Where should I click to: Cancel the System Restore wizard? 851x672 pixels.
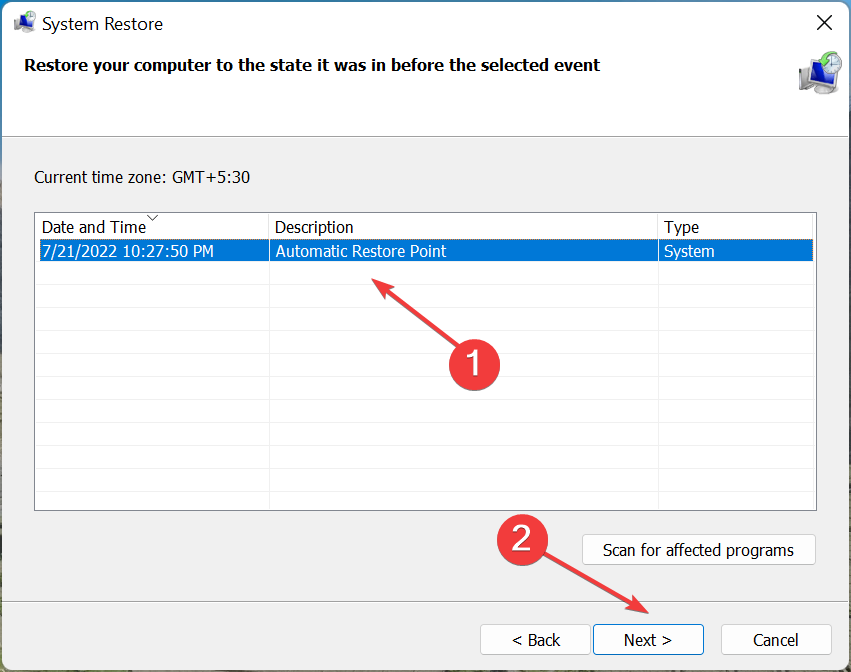coord(776,640)
